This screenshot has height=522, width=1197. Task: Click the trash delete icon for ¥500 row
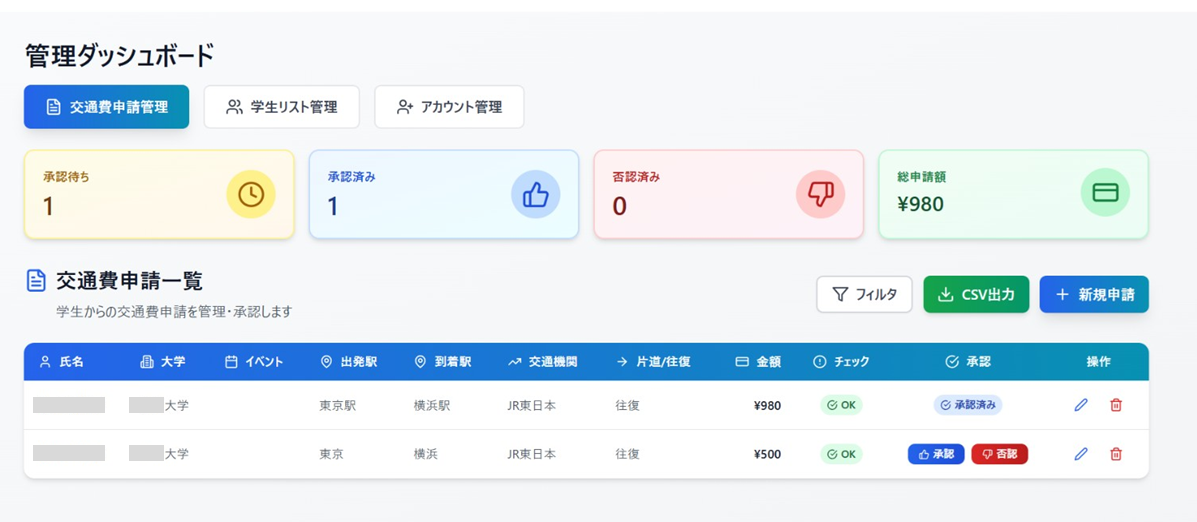(1116, 454)
